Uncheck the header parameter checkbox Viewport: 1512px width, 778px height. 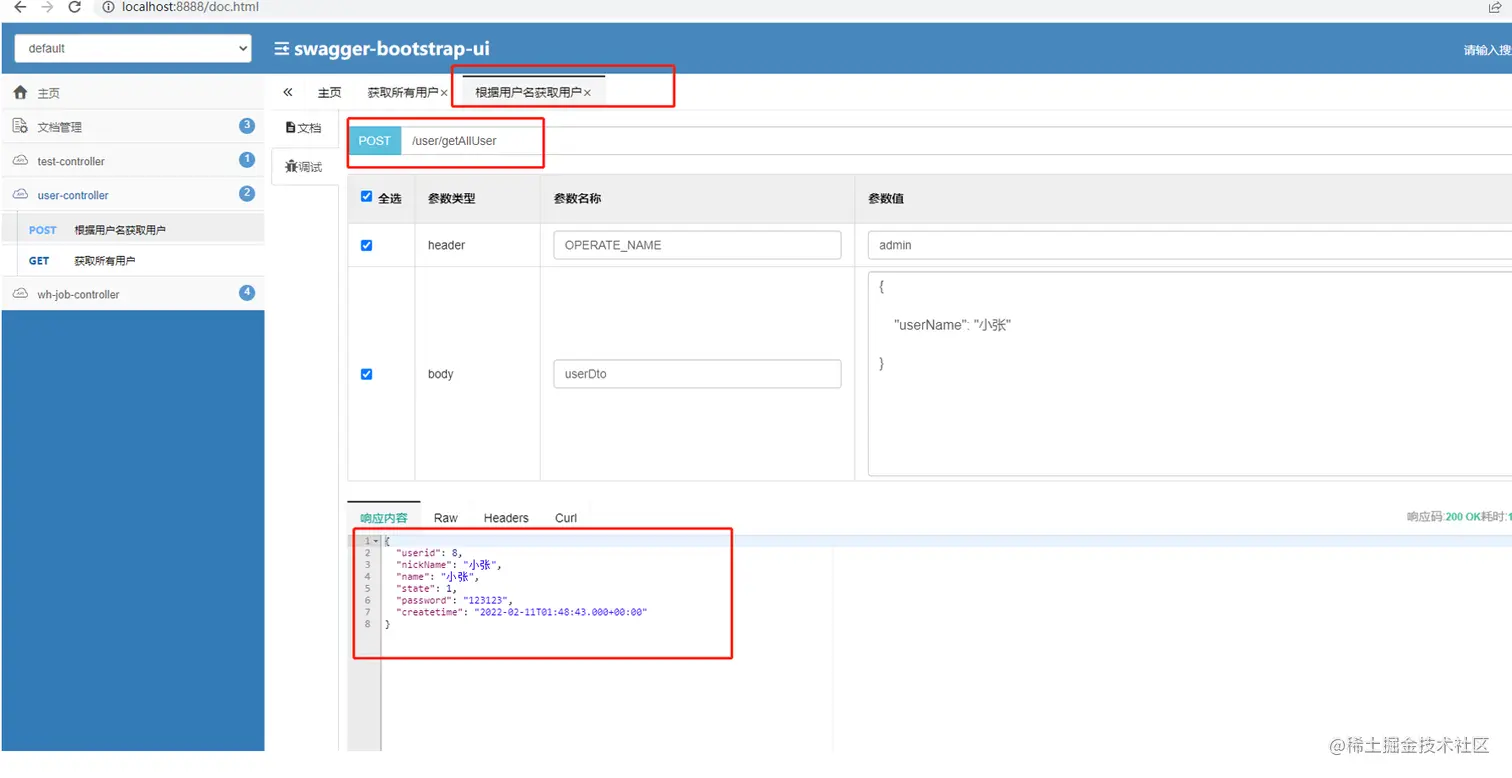coord(366,245)
